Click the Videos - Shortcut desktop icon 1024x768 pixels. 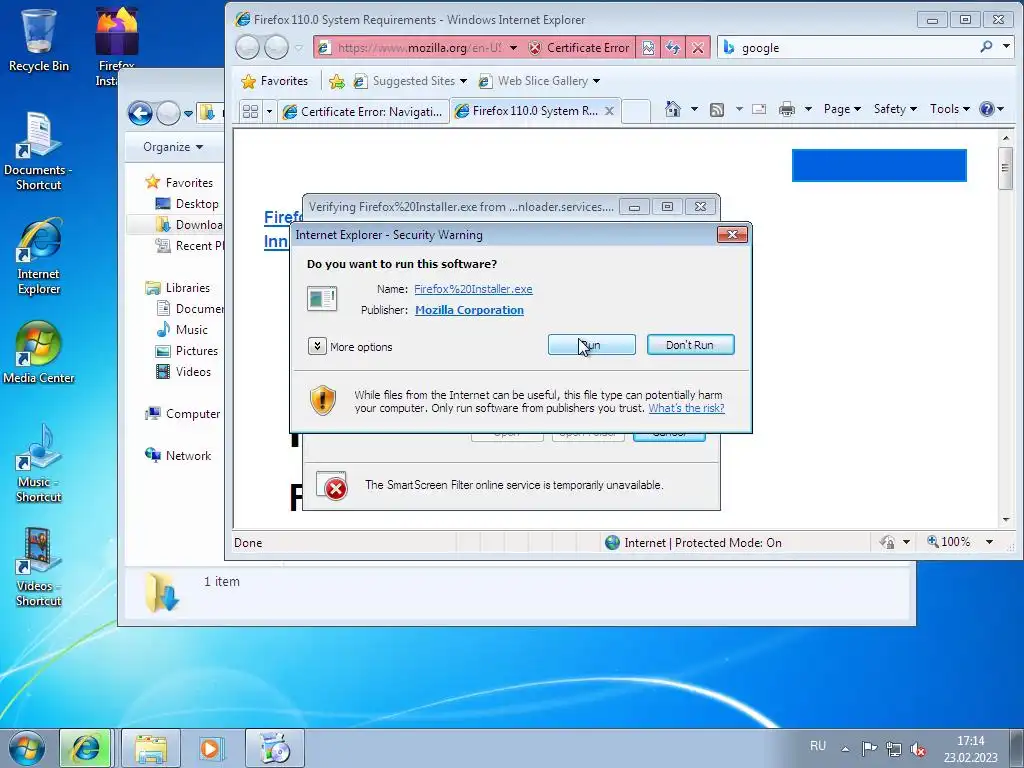pos(39,568)
